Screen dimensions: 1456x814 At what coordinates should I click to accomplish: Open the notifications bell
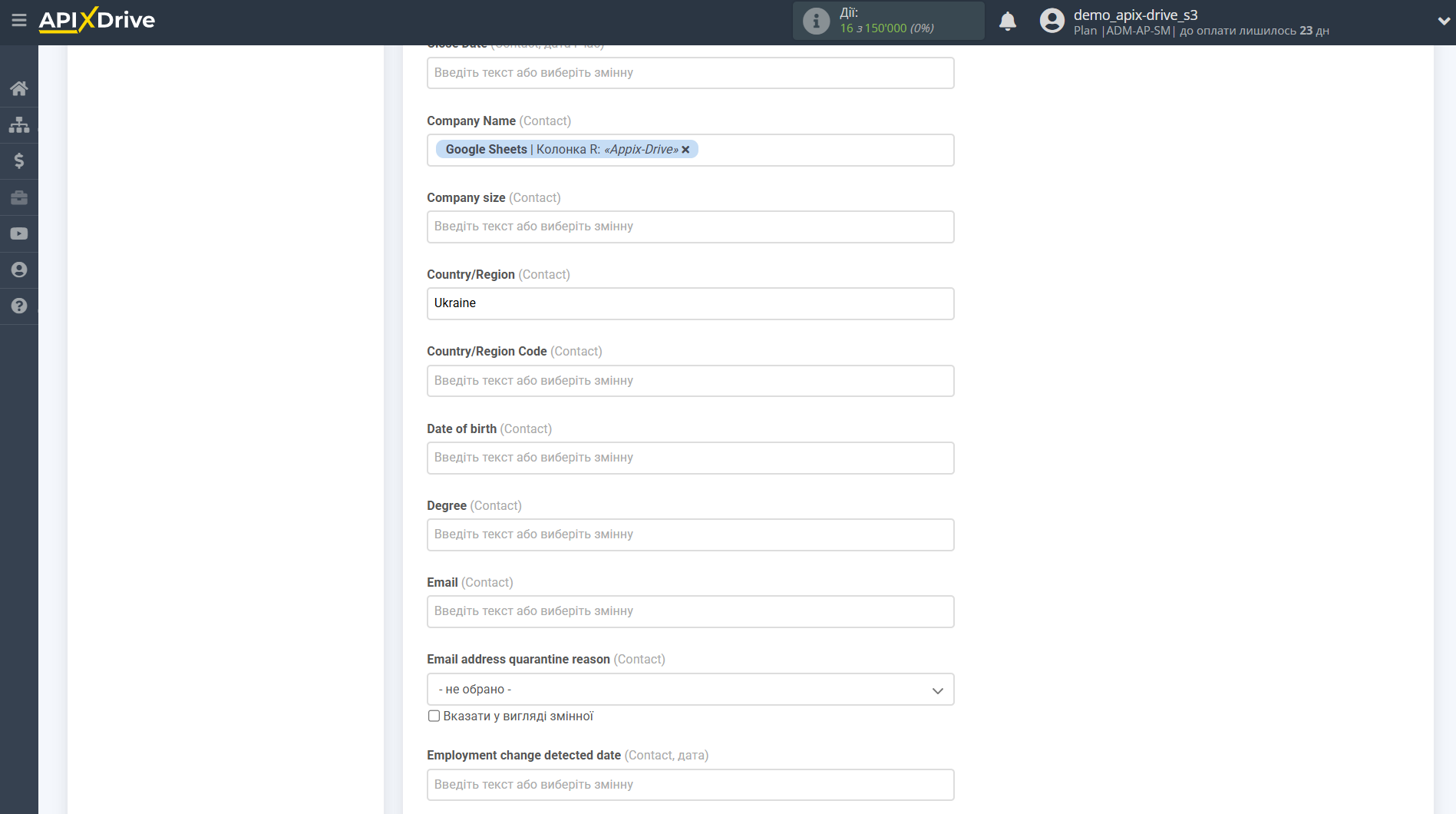[1008, 21]
